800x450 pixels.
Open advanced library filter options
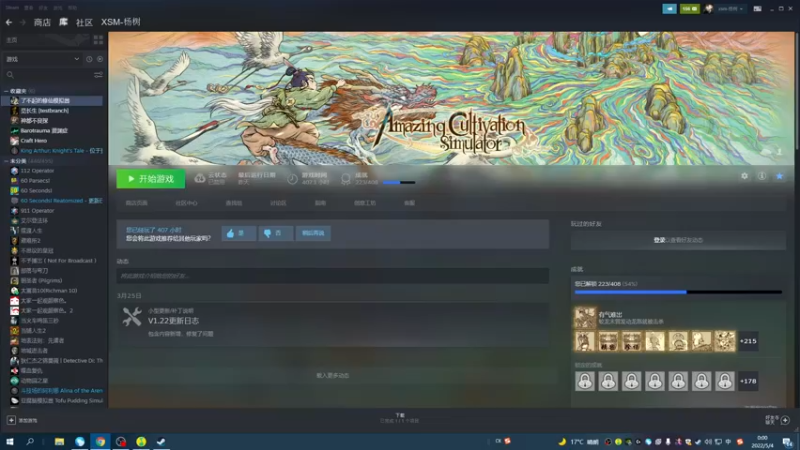click(x=98, y=75)
